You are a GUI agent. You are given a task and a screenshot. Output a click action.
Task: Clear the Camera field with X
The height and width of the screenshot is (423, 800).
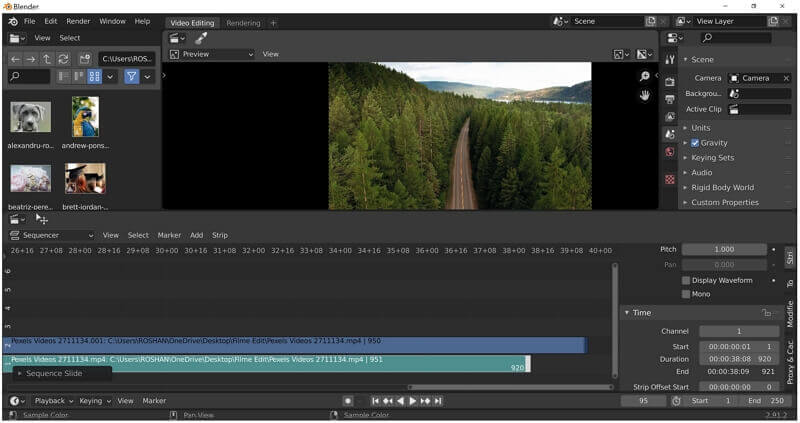786,78
